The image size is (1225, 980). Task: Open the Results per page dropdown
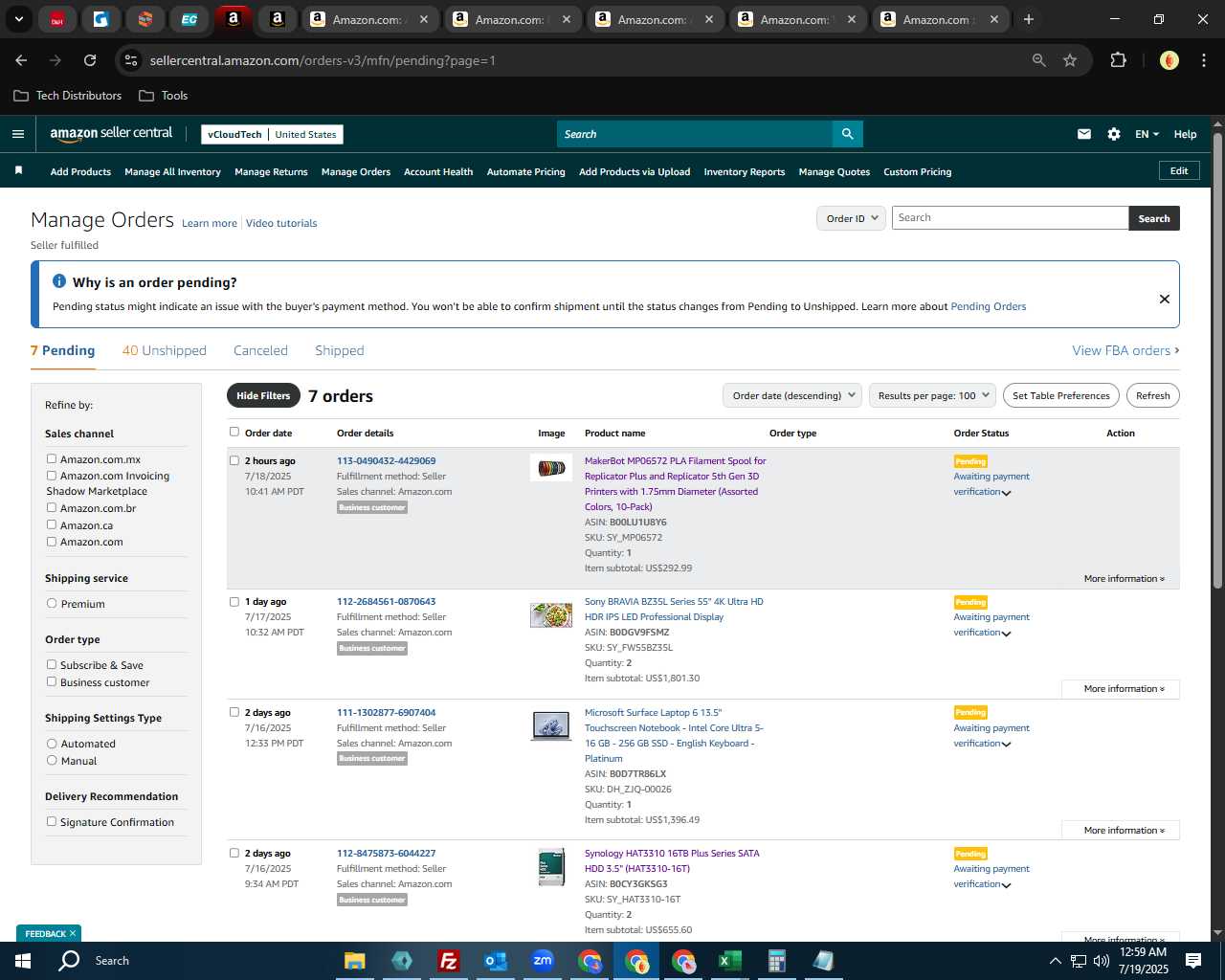(933, 395)
